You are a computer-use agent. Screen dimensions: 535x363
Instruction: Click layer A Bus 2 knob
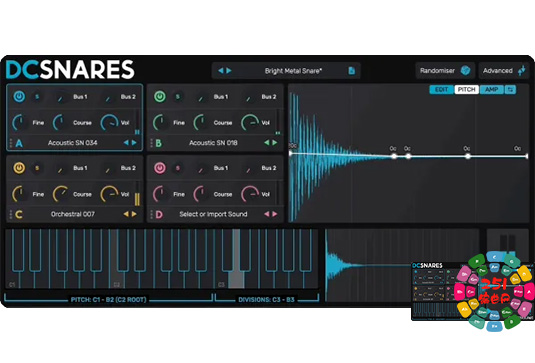[x=108, y=98]
